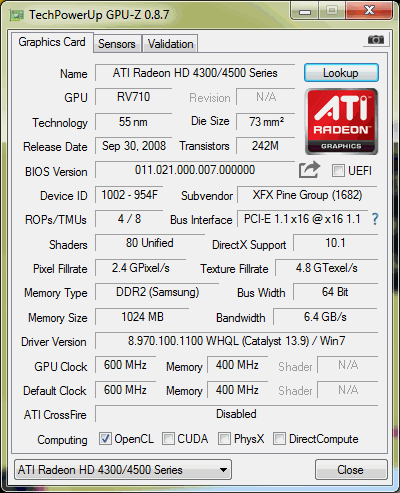This screenshot has width=400, height=493.
Task: Take a screenshot with the camera icon
Action: pos(376,40)
